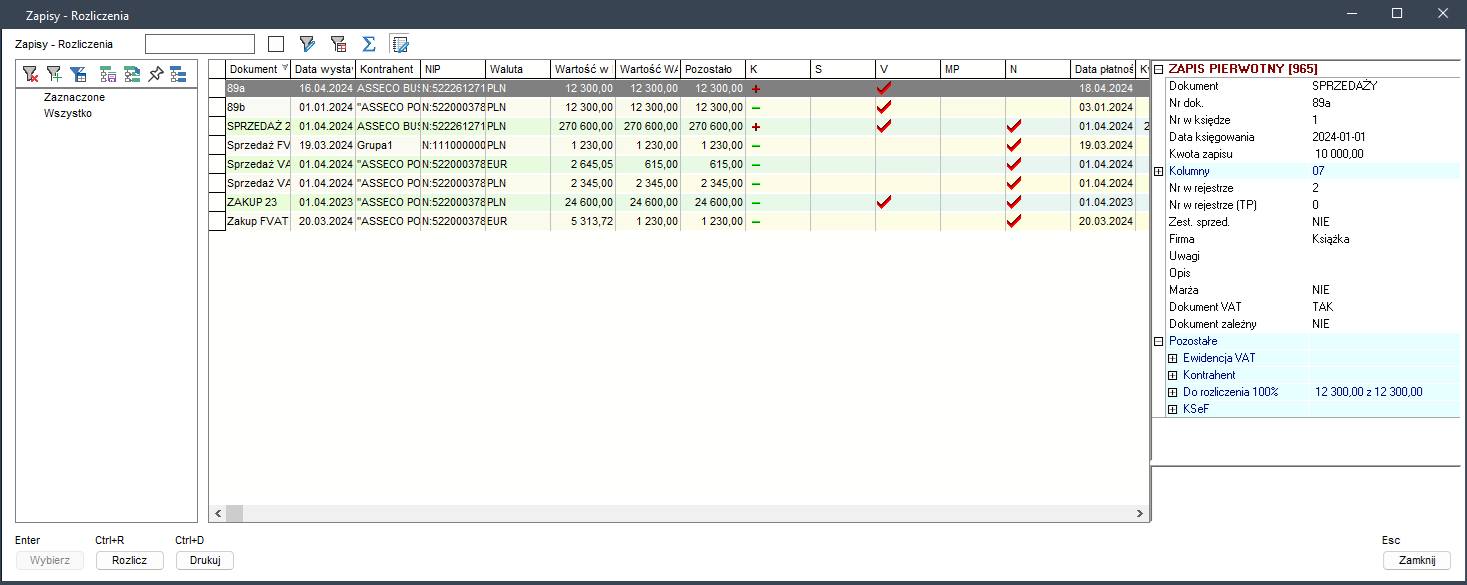Viewport: 1467px width, 585px height.
Task: Click the Data płatności column header
Action: coord(1103,69)
